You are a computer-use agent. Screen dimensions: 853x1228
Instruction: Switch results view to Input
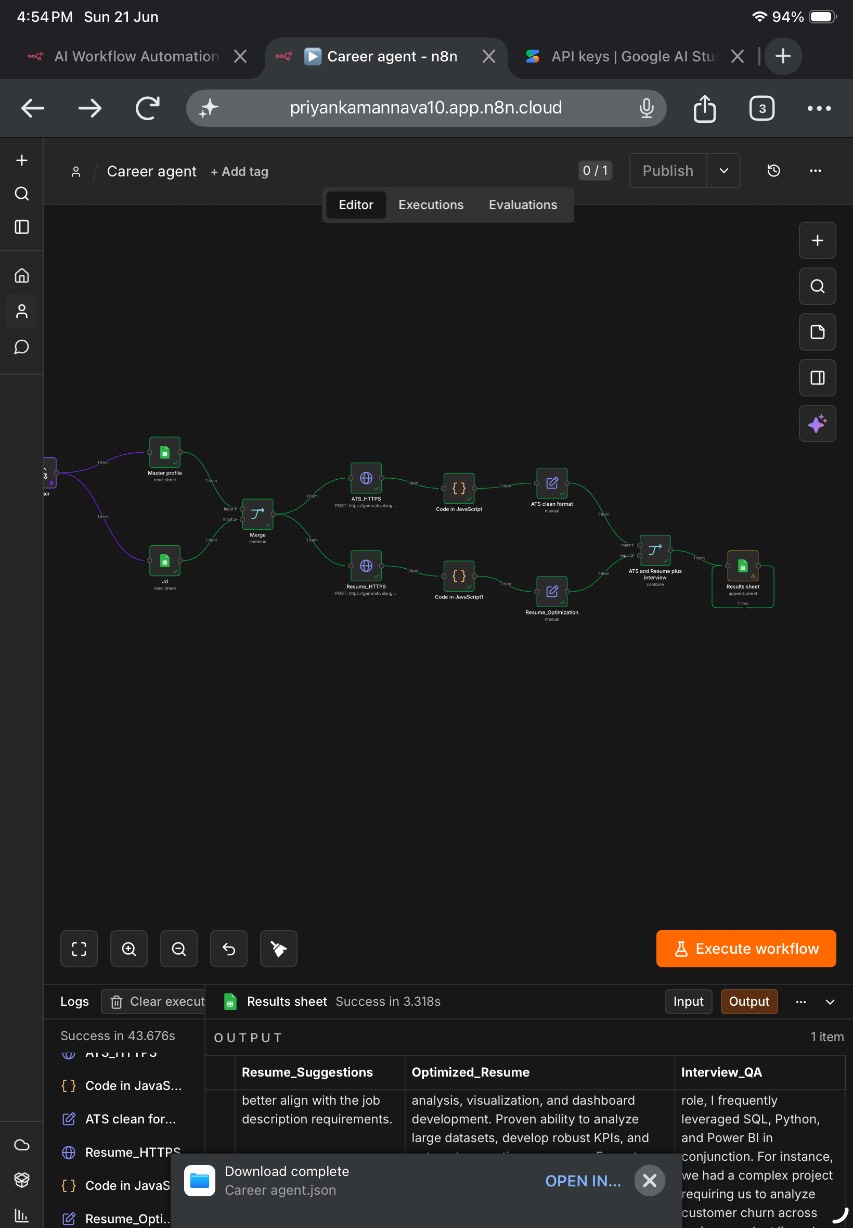688,1001
